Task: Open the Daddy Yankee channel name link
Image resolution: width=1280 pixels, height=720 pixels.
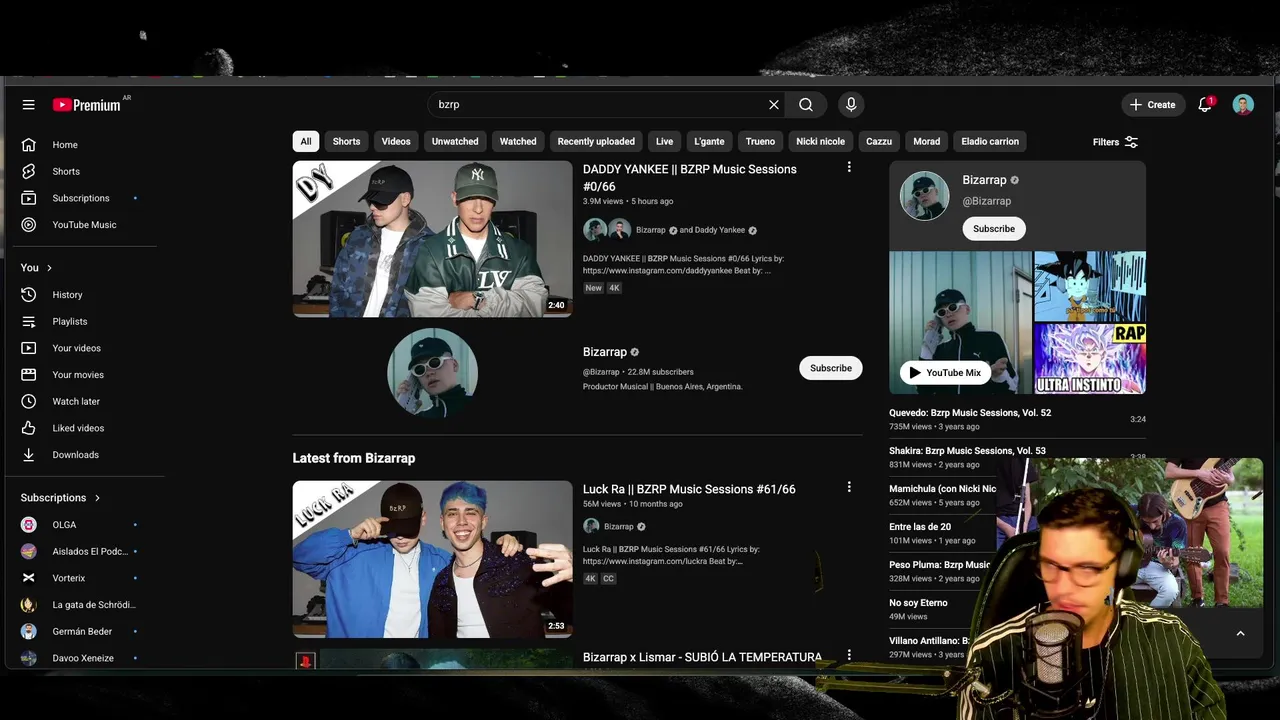Action: (719, 230)
